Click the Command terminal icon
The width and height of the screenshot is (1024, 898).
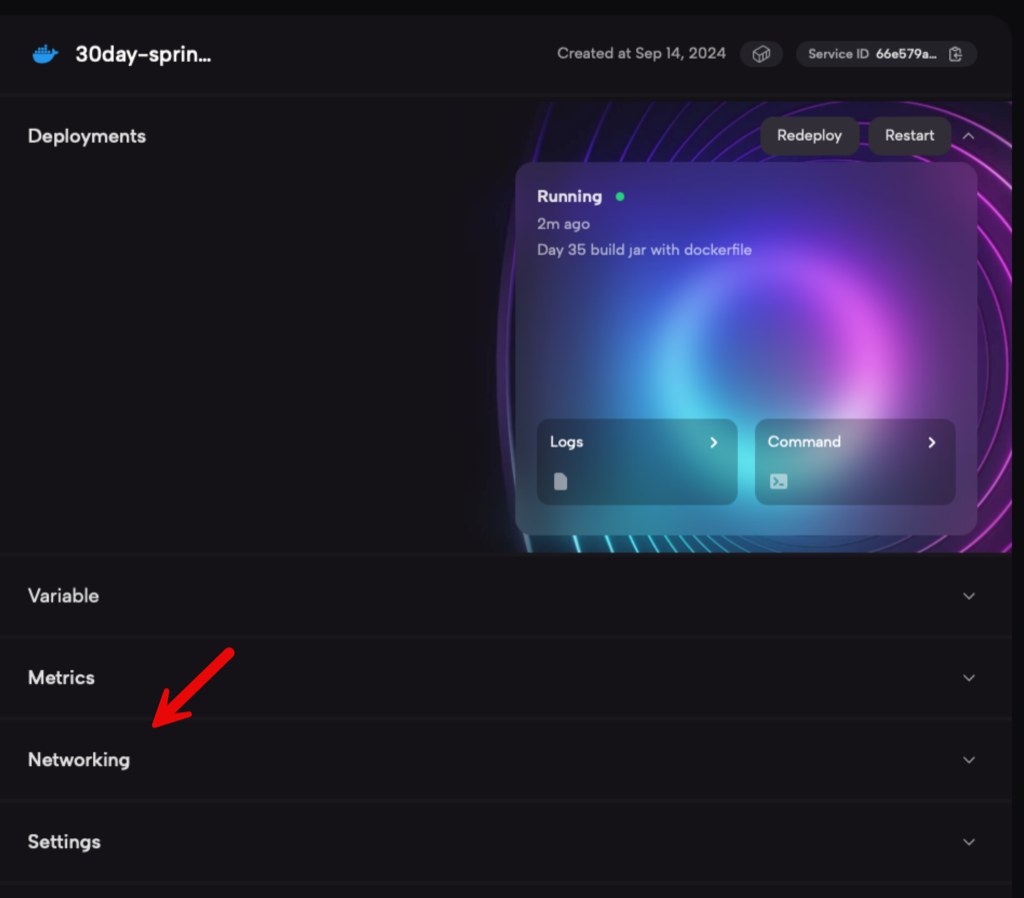click(778, 481)
